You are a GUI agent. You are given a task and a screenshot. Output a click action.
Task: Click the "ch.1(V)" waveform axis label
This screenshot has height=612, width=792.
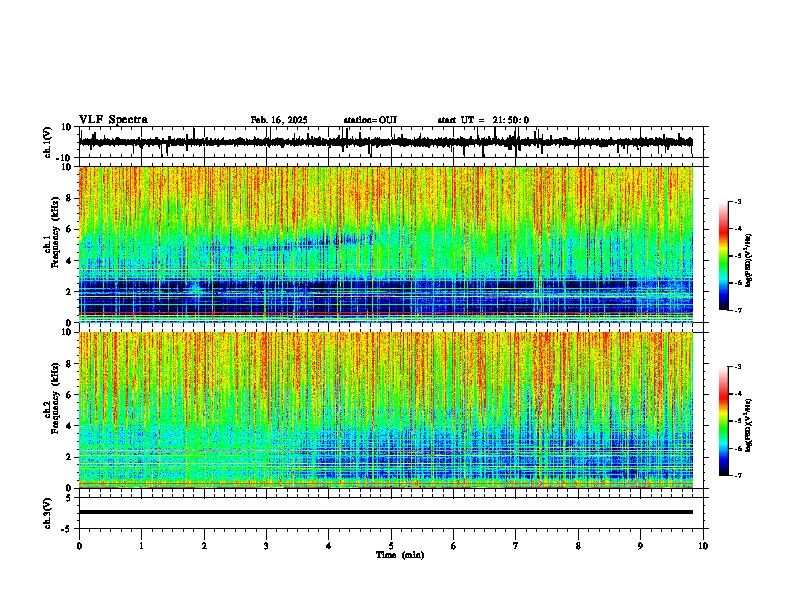coord(48,142)
